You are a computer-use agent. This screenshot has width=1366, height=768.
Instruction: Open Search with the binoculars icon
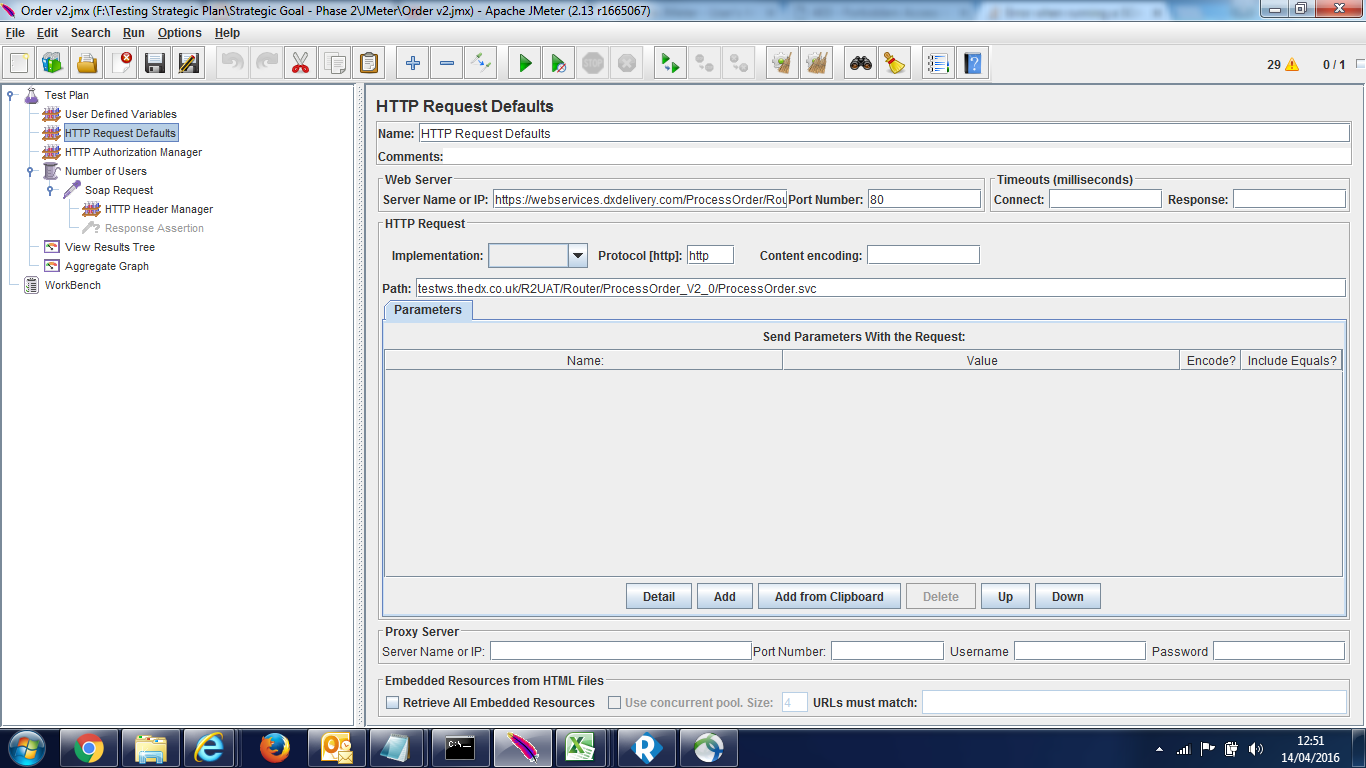(x=861, y=64)
